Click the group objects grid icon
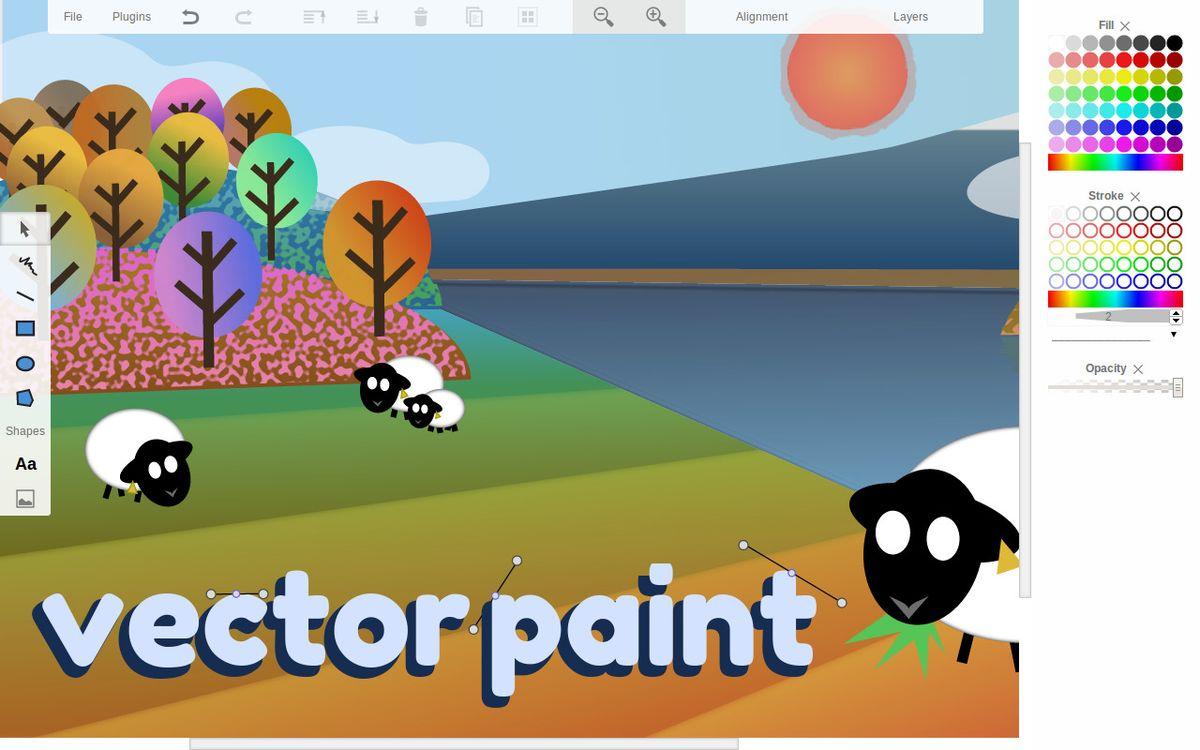Screen dimensions: 1200x750 point(527,17)
